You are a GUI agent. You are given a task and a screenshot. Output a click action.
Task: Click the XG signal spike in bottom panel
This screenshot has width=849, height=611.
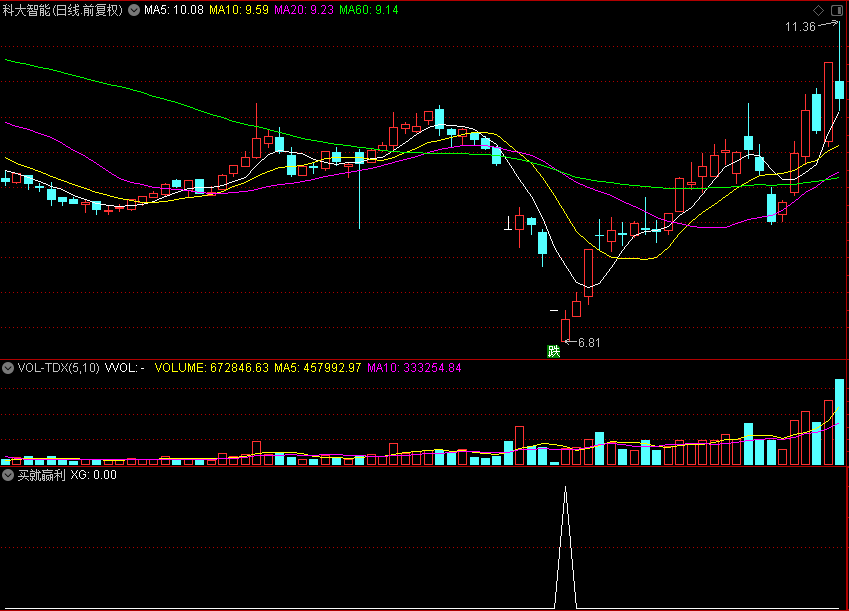click(x=565, y=547)
